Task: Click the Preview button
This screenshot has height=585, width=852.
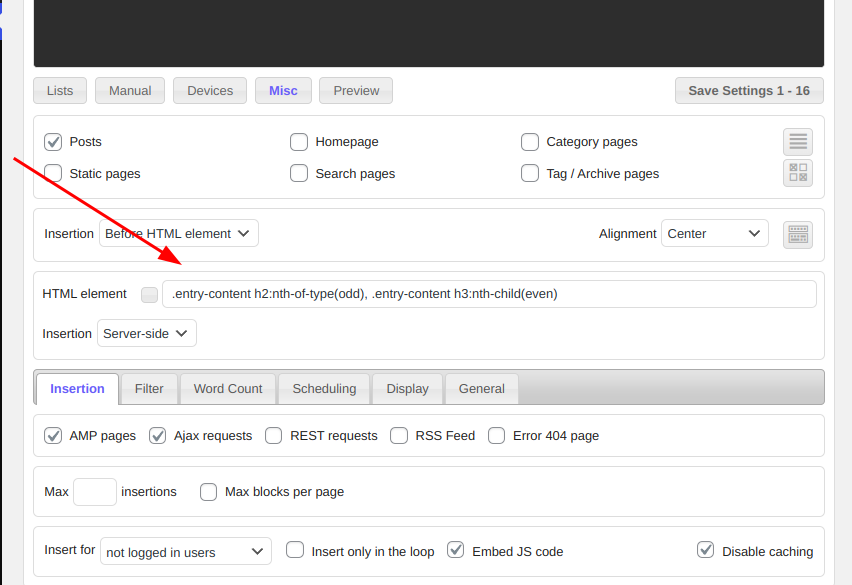Action: [356, 91]
